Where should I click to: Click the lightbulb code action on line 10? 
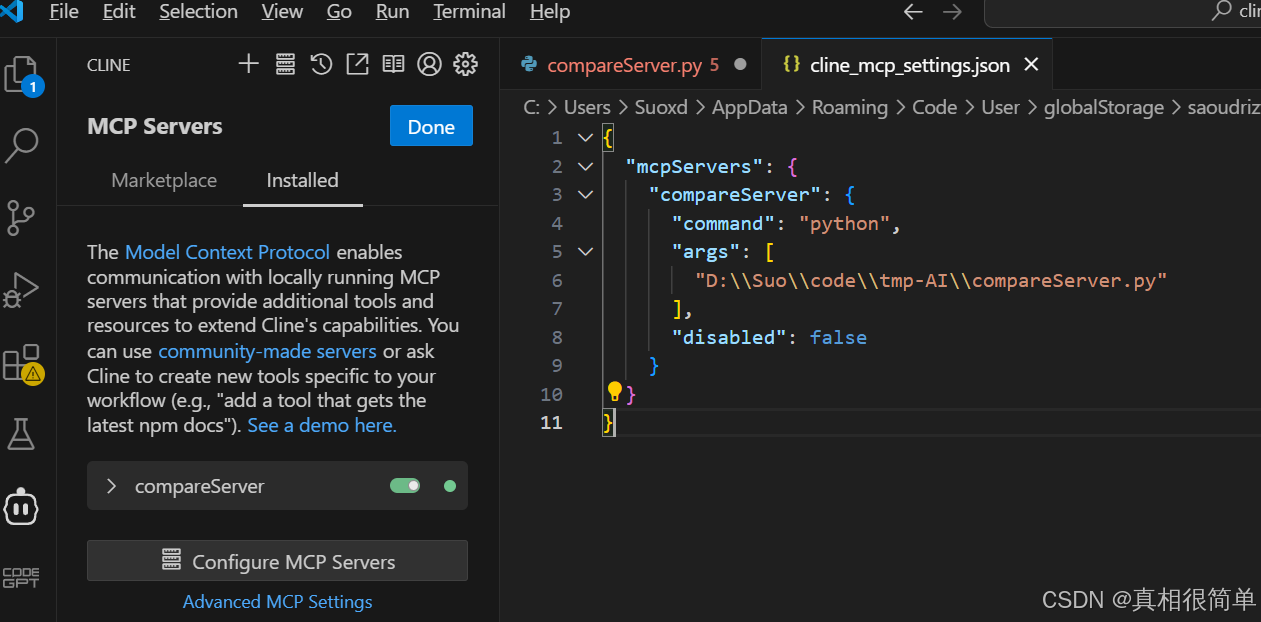pyautogui.click(x=615, y=391)
